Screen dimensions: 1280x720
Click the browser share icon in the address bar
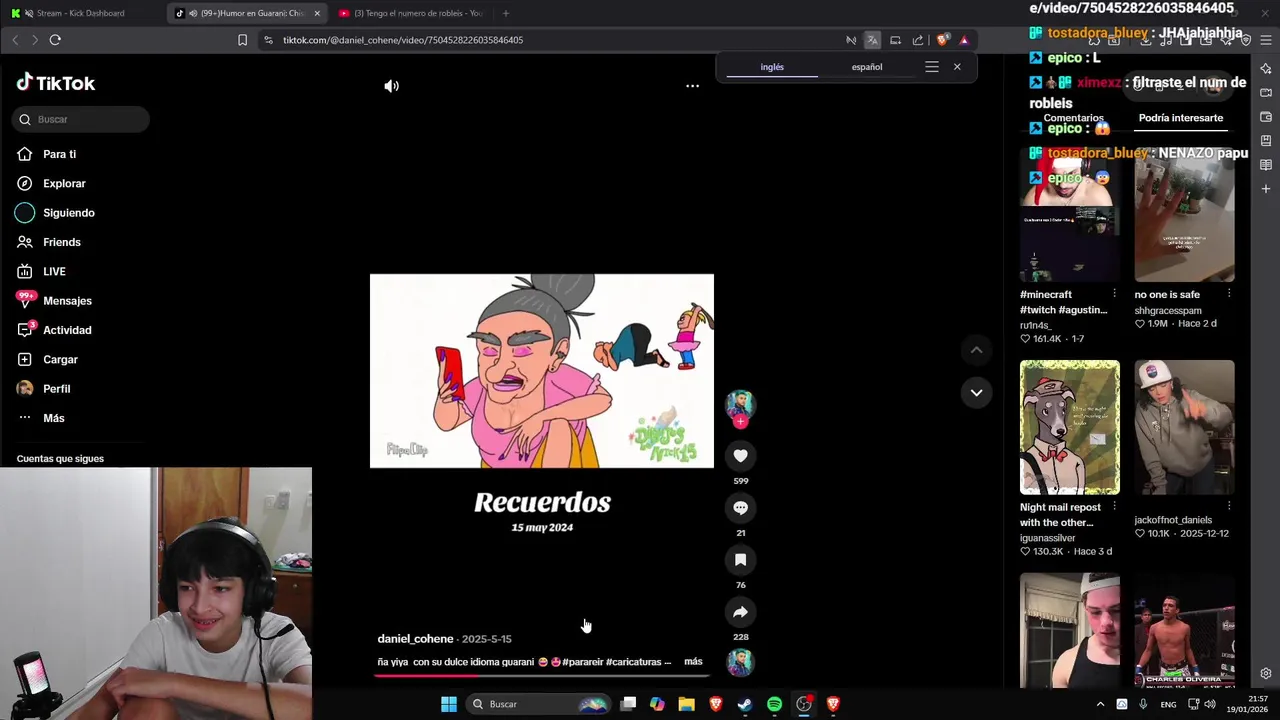coord(918,40)
